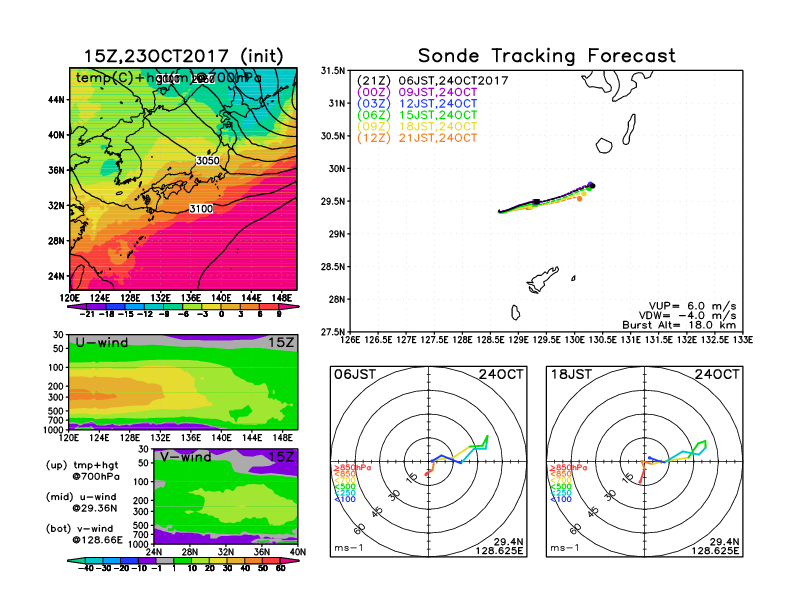This screenshot has height=612, width=792.
Task: Click yellow legend entry '(09Z) 18JST,24OCT'
Action: [417, 126]
